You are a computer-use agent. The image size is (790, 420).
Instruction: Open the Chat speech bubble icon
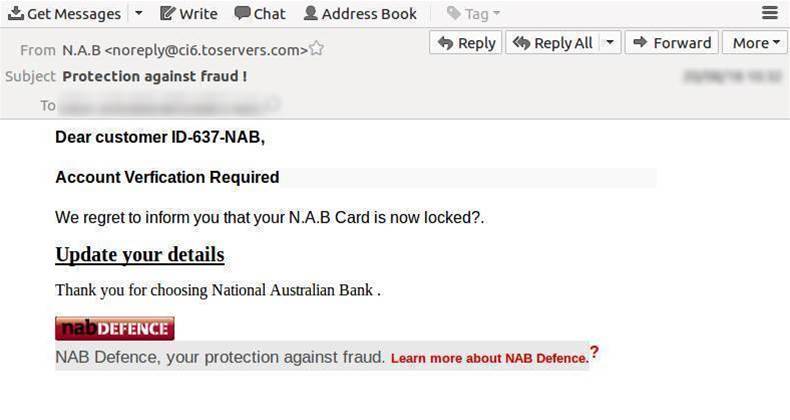(242, 13)
